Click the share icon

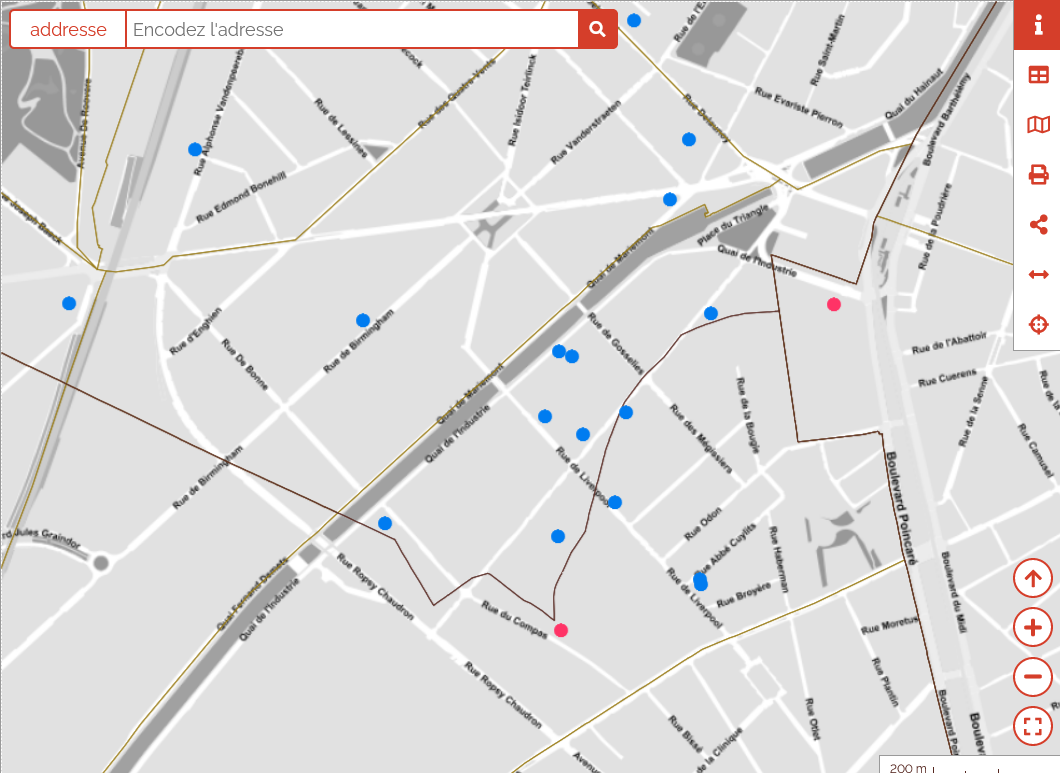pos(1038,225)
